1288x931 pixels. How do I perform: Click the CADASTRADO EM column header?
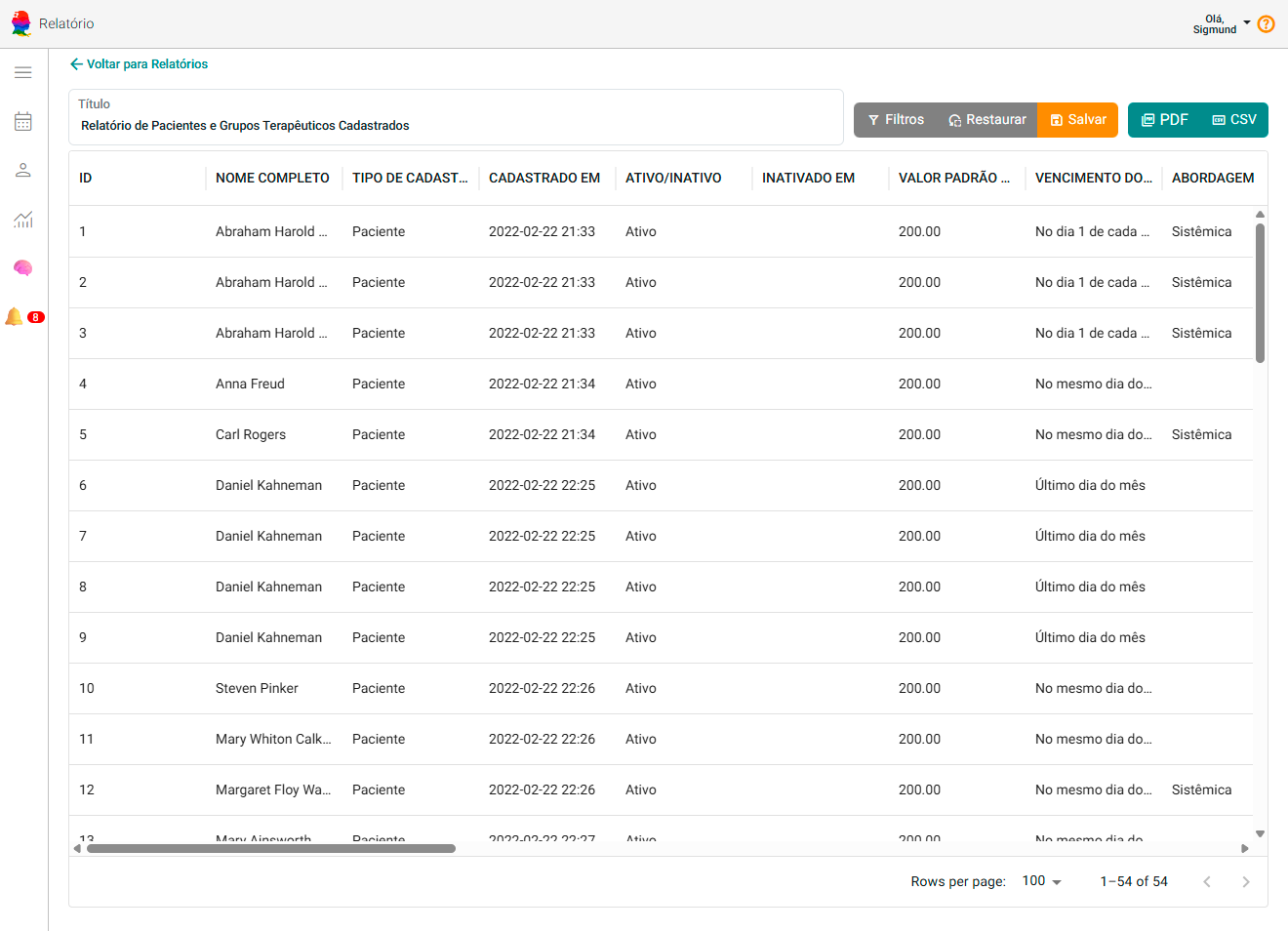pos(544,178)
